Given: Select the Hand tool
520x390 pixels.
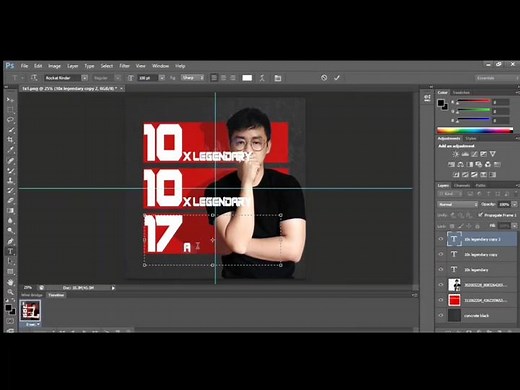Looking at the screenshot, I should pyautogui.click(x=10, y=282).
